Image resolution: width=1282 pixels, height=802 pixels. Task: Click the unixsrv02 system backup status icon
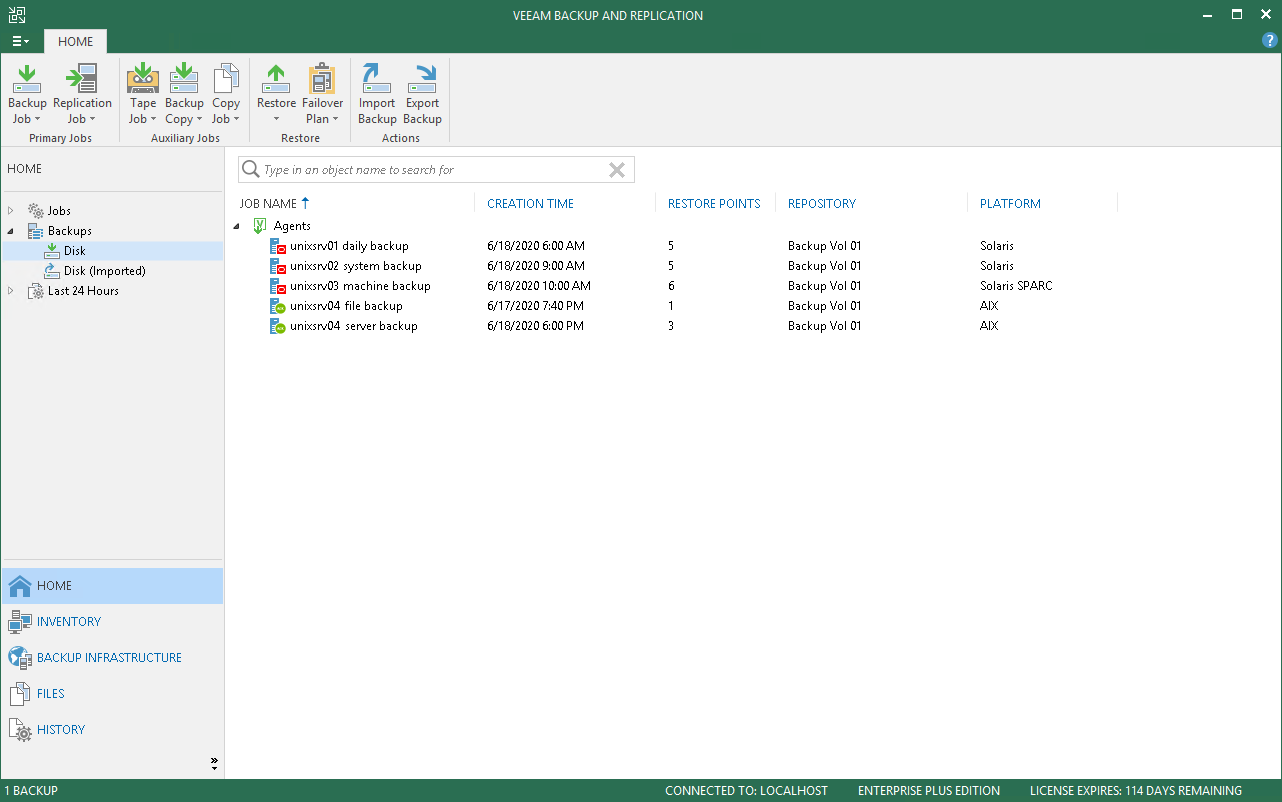click(x=278, y=266)
